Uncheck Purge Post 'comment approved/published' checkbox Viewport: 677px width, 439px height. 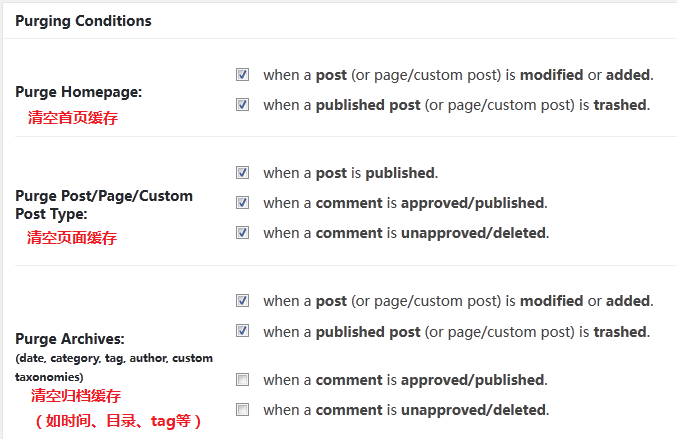pos(243,202)
